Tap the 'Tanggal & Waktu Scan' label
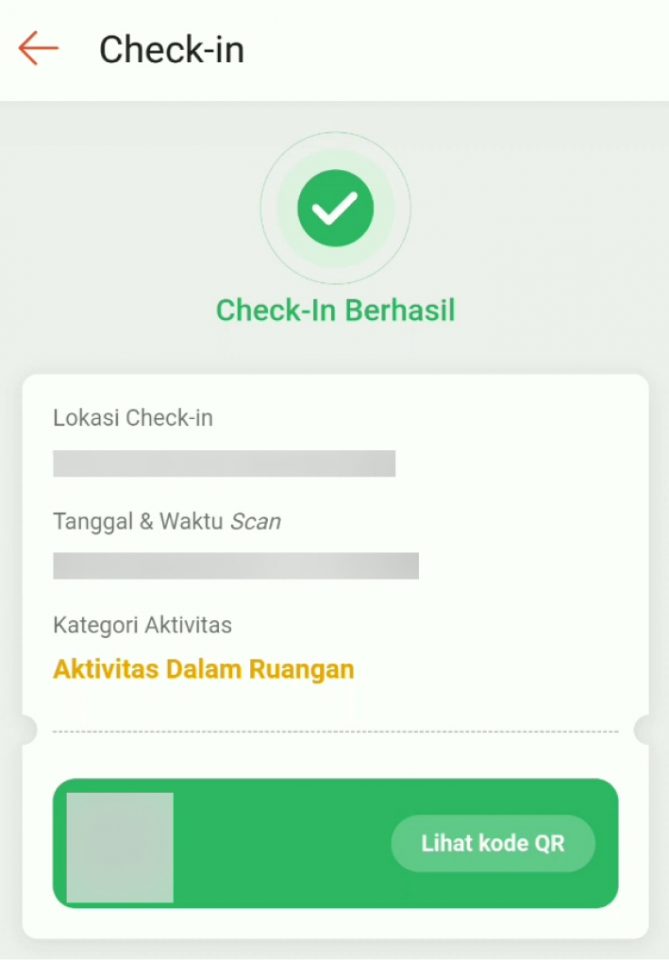This screenshot has height=960, width=669. pos(166,521)
